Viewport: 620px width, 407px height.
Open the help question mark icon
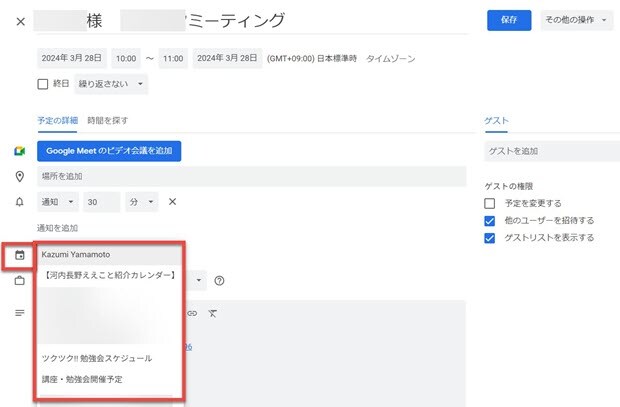tap(218, 281)
